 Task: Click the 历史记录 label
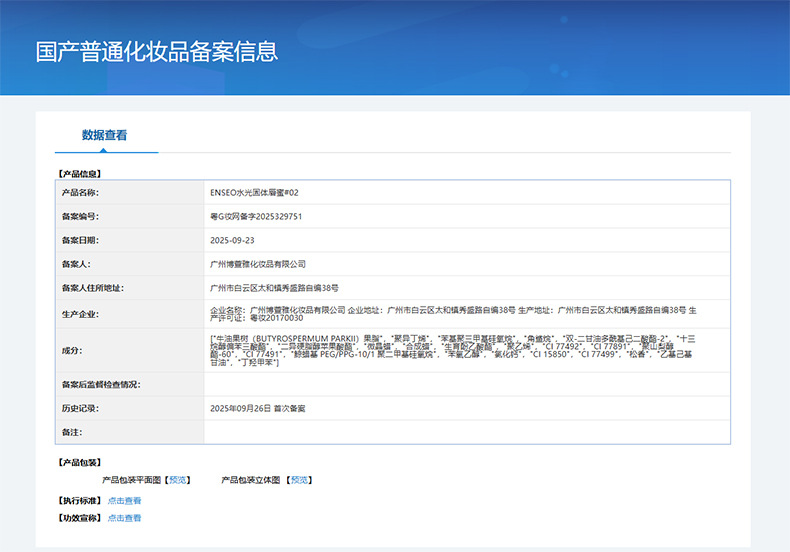[80, 408]
